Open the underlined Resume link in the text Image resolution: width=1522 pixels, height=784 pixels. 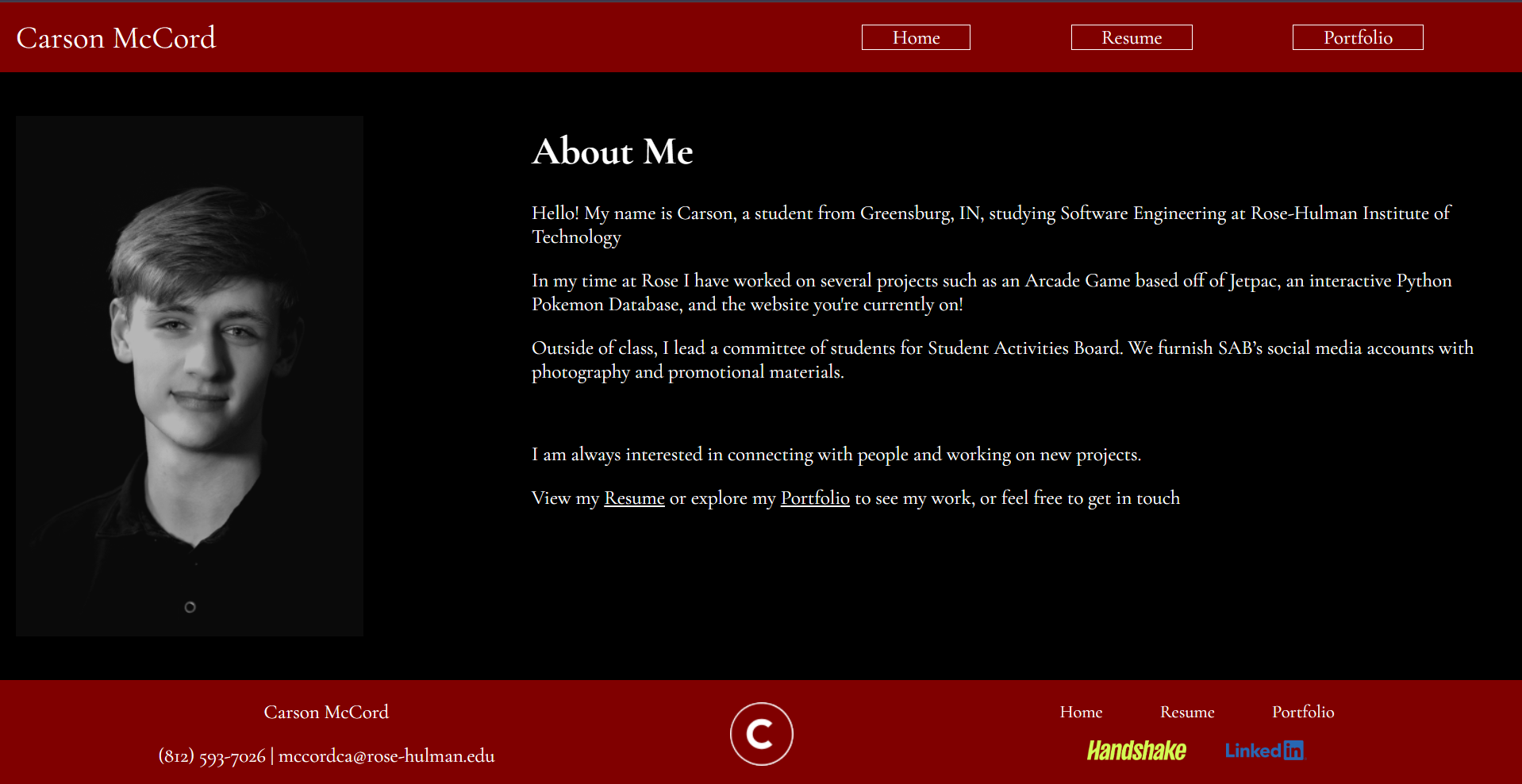[634, 498]
